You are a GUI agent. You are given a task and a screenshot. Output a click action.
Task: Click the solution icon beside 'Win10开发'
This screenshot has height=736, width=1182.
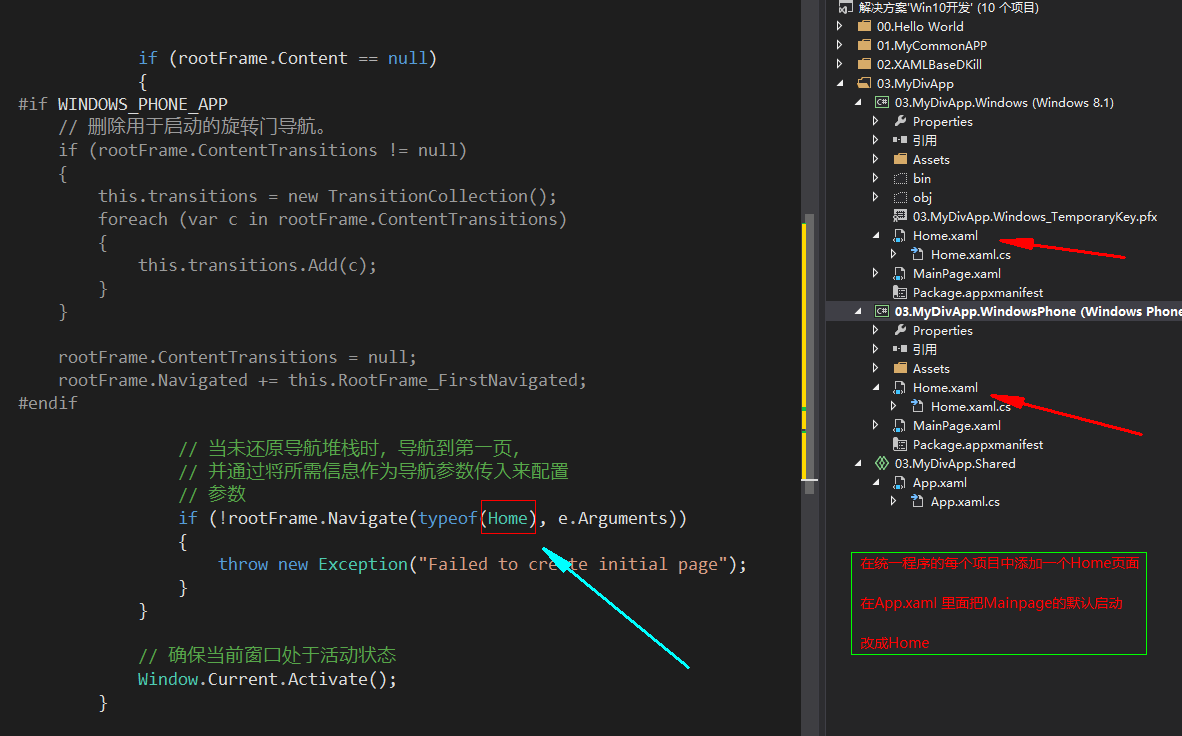(x=846, y=8)
